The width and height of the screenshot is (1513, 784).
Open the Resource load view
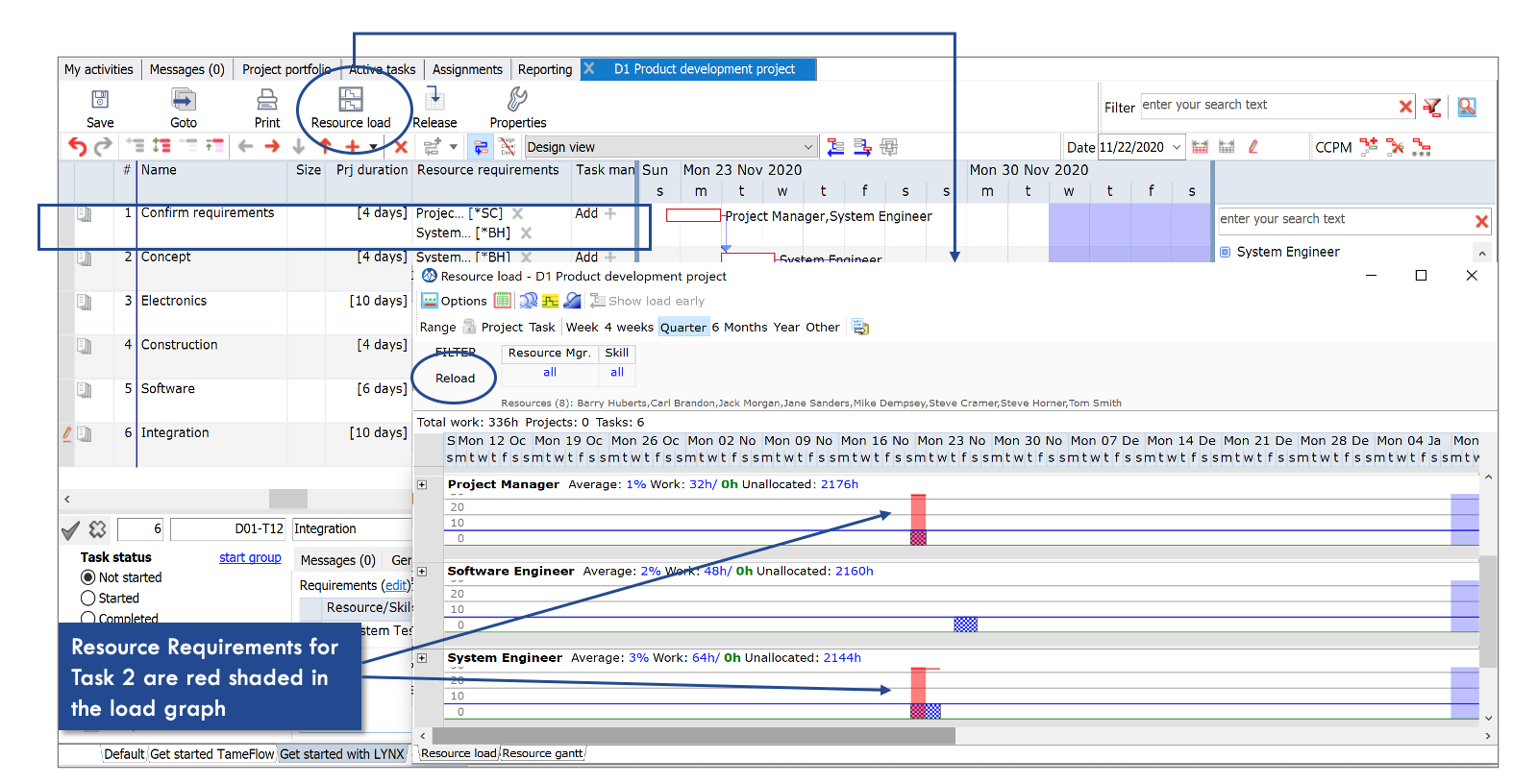coord(351,99)
